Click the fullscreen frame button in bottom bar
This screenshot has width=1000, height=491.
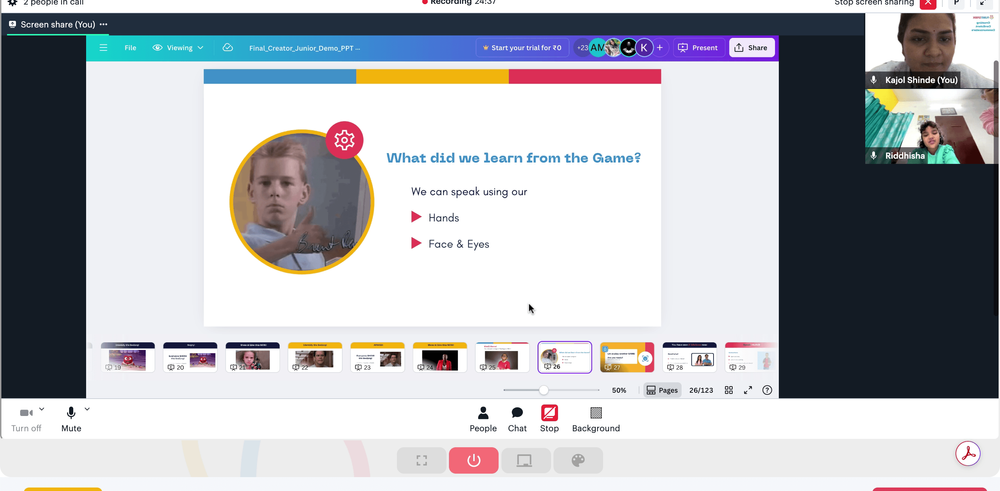point(422,460)
